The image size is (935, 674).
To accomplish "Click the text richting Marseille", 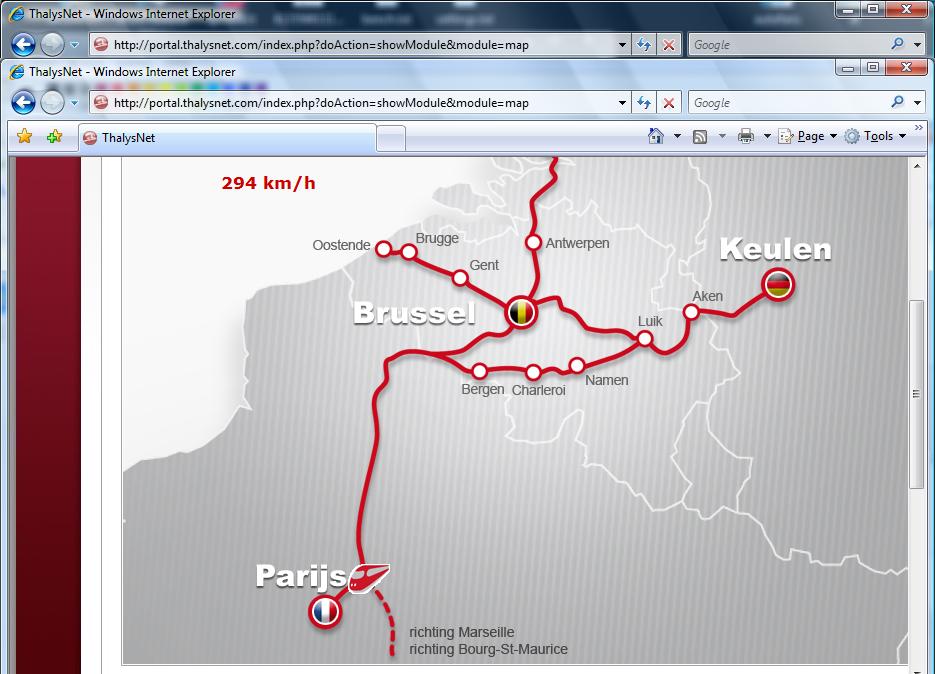I will click(x=462, y=632).
